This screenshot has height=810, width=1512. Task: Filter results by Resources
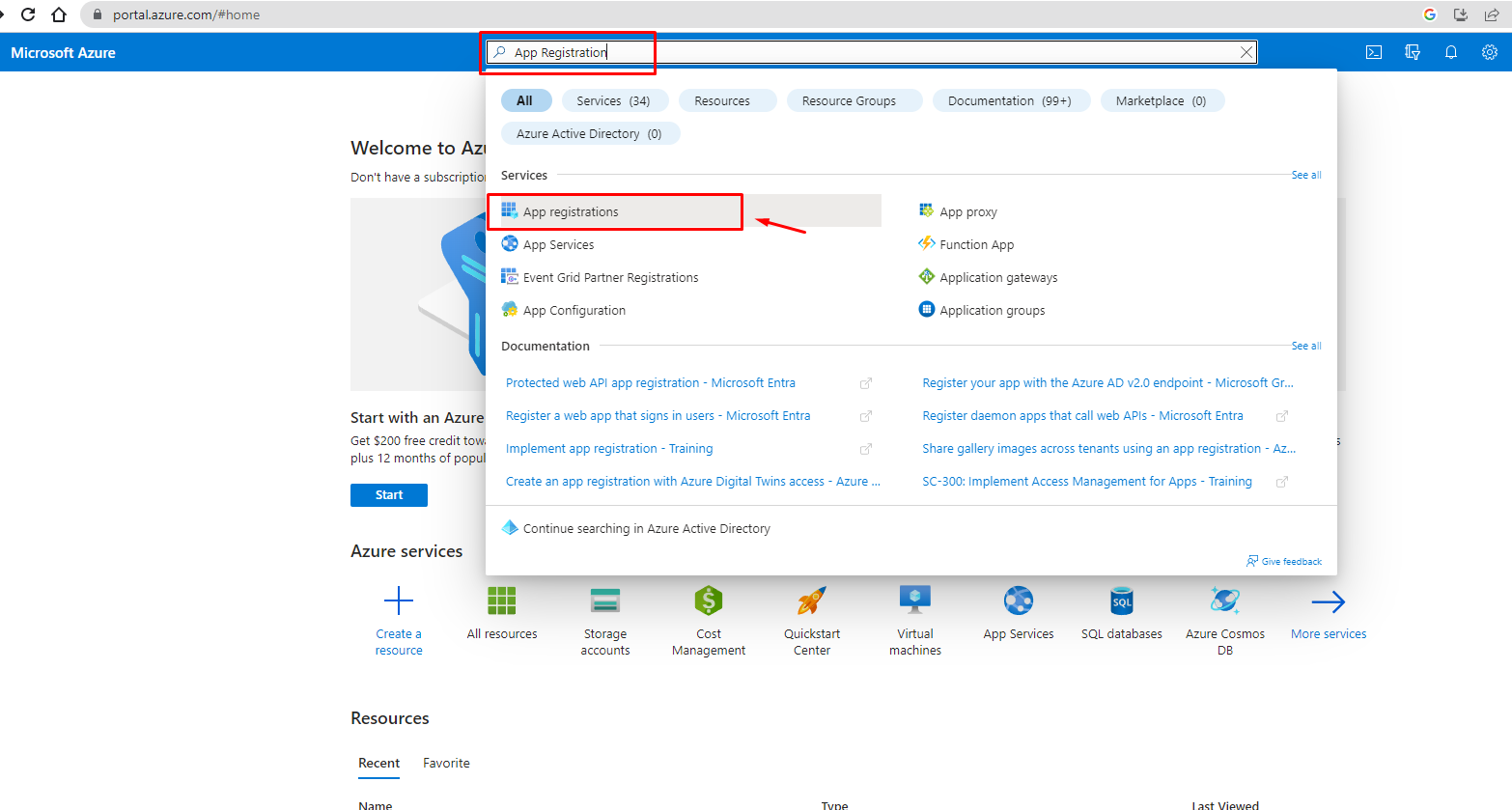point(727,100)
